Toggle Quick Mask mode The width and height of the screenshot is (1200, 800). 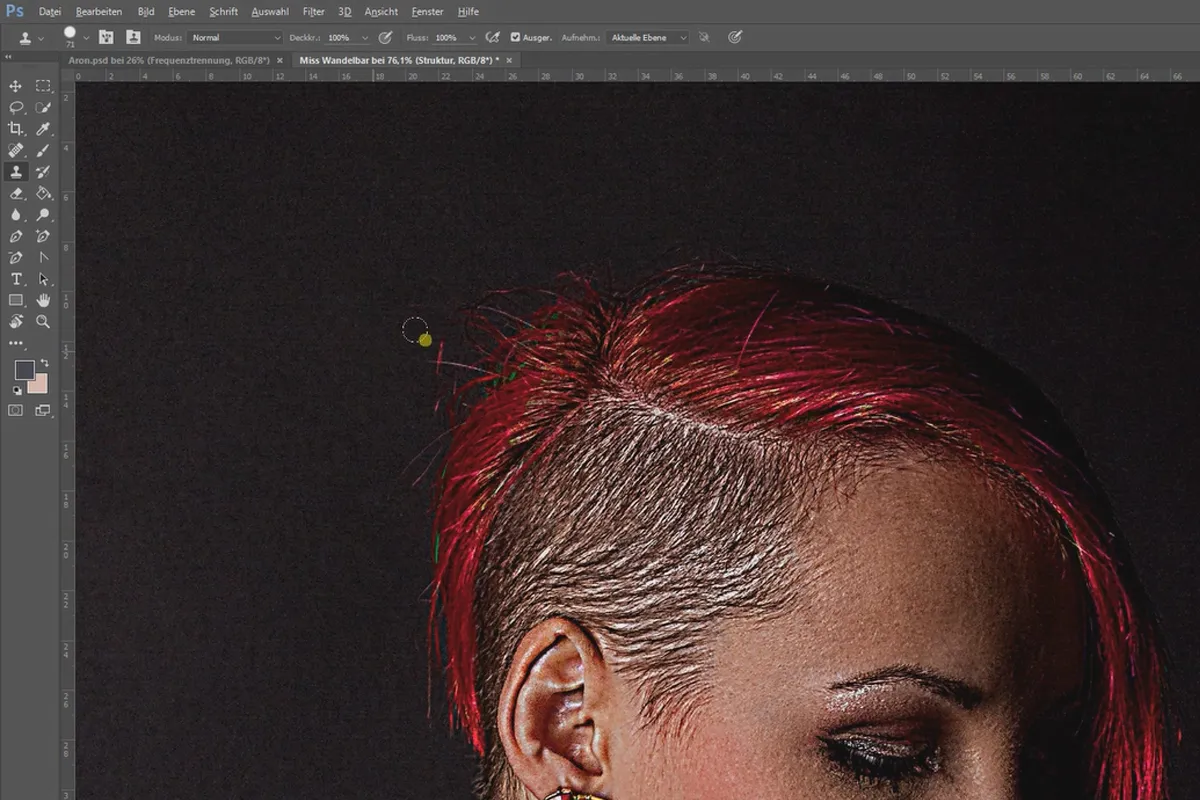pos(16,410)
